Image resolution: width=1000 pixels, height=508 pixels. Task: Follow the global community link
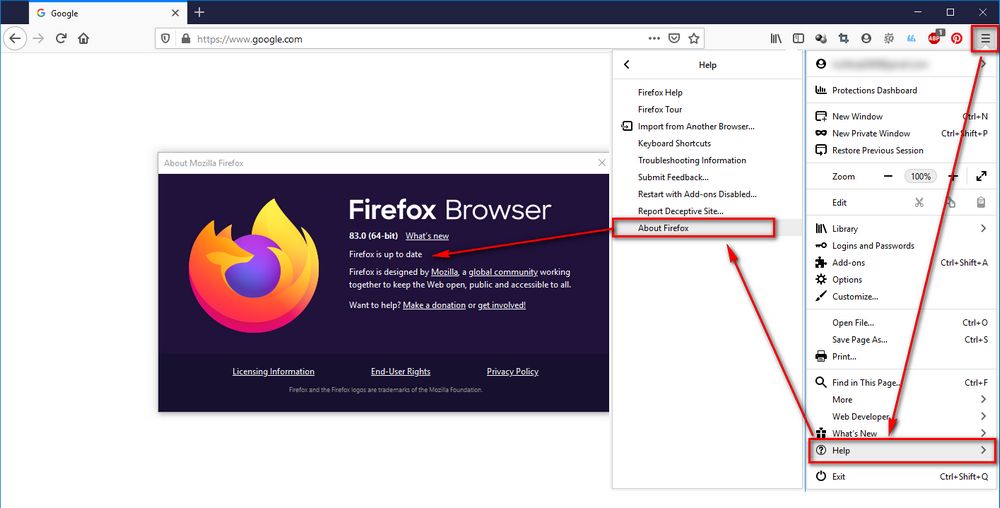503,272
